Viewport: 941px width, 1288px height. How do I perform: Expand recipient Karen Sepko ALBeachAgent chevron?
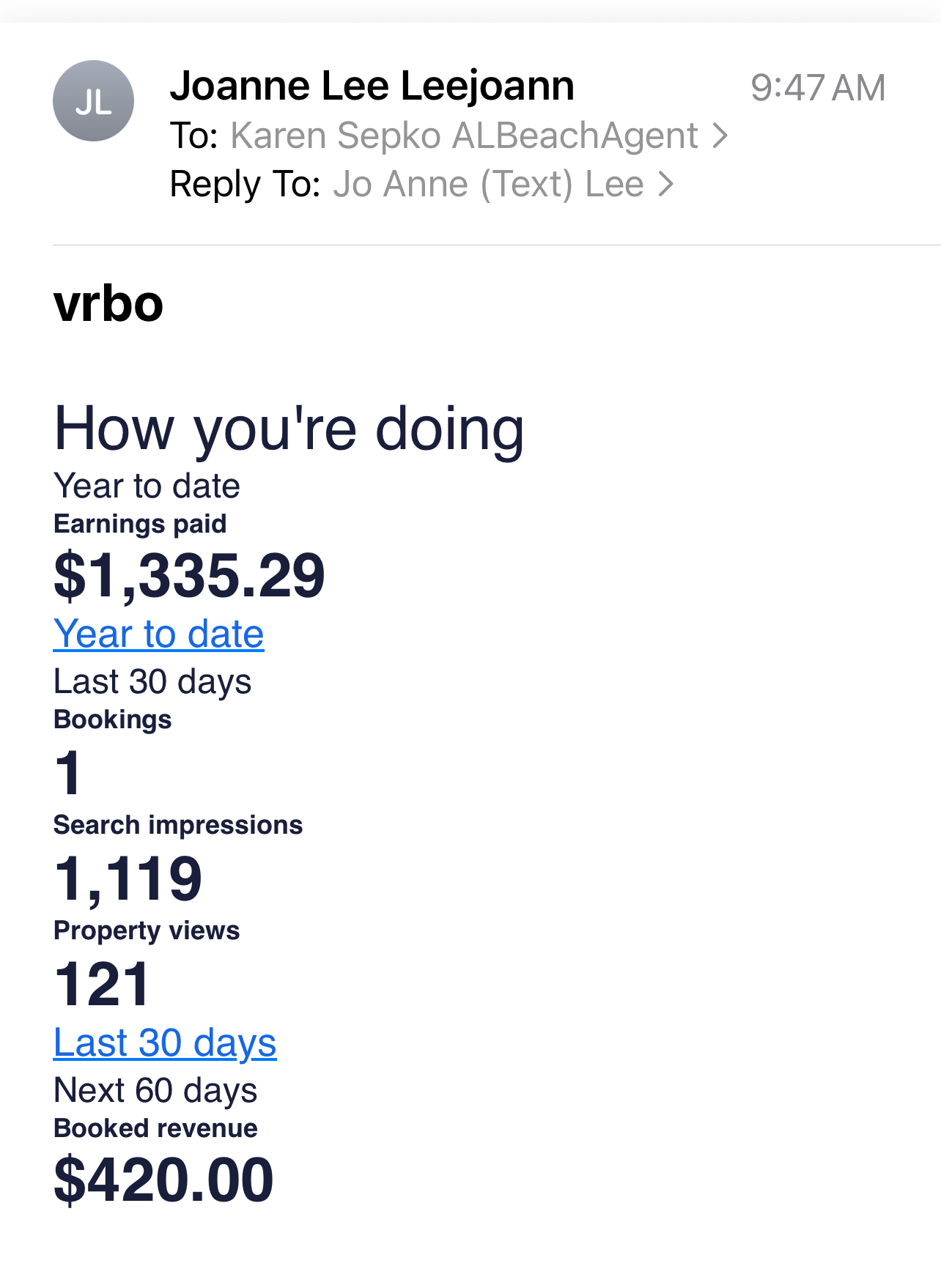coord(720,136)
